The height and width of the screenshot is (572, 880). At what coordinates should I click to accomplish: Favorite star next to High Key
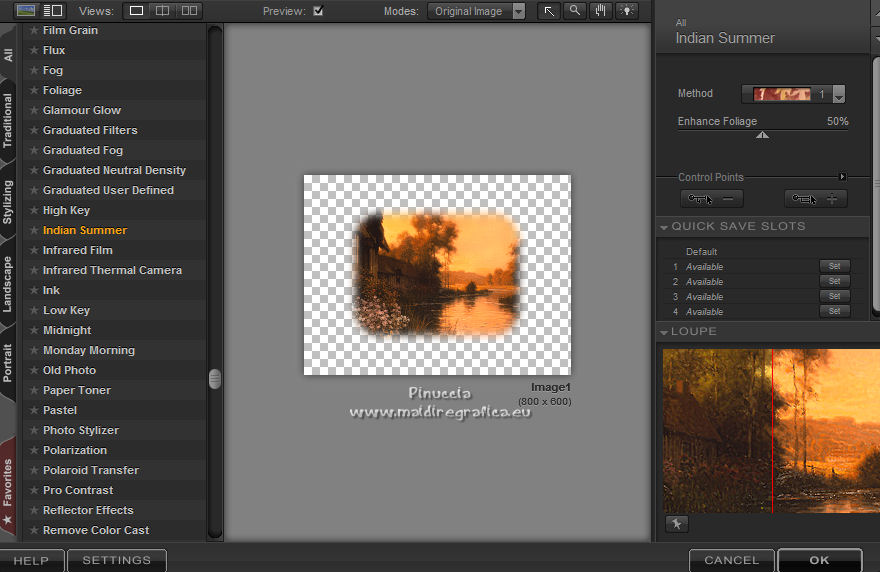(x=34, y=210)
